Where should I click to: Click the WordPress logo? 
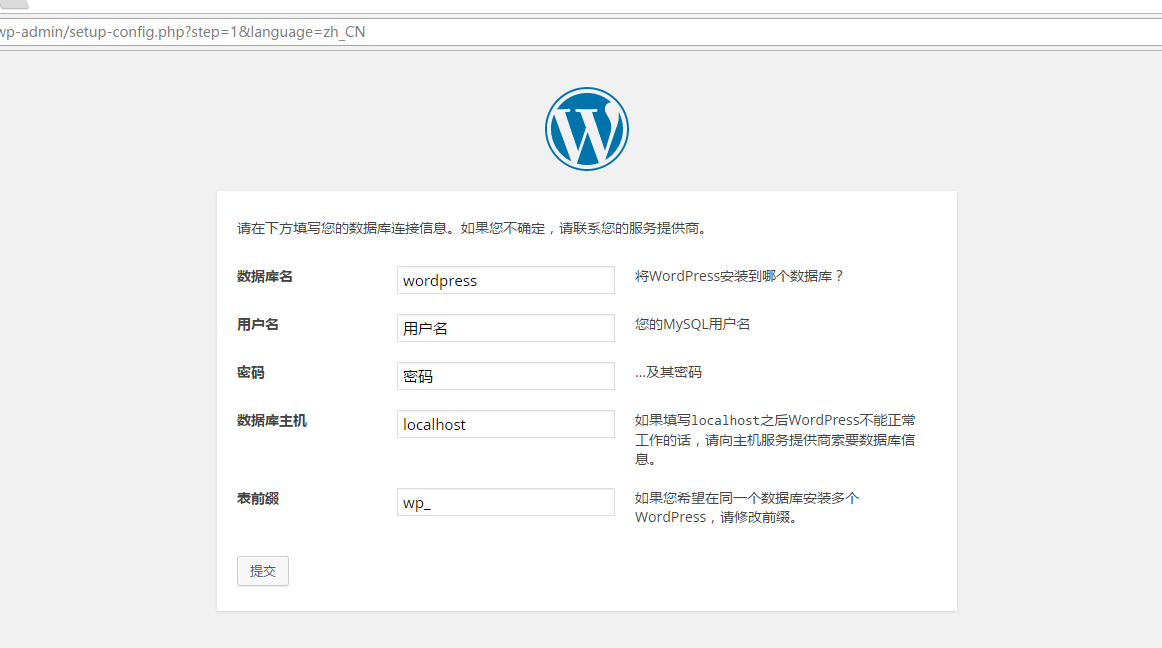[587, 129]
